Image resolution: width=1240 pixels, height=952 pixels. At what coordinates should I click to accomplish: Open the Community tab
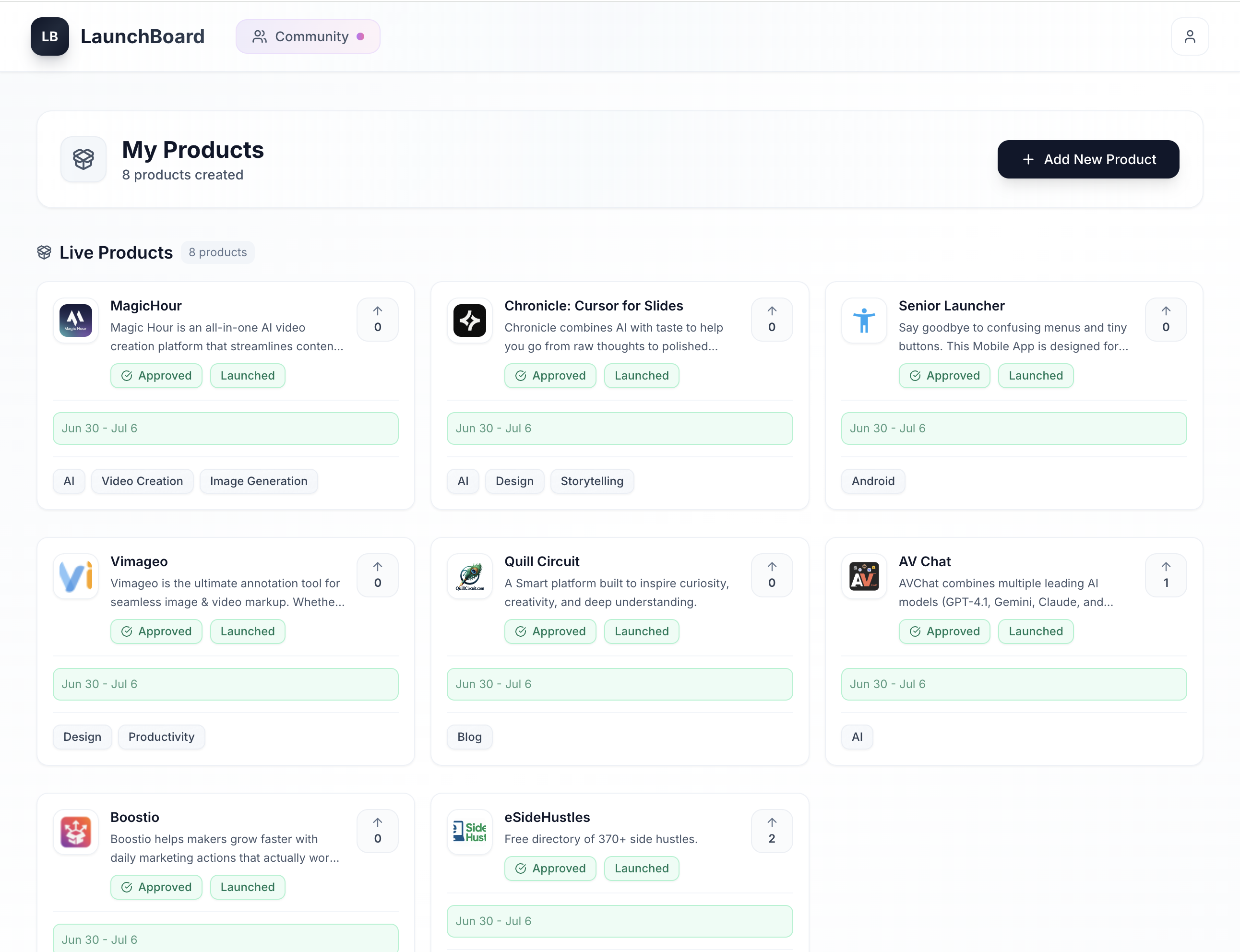tap(308, 36)
